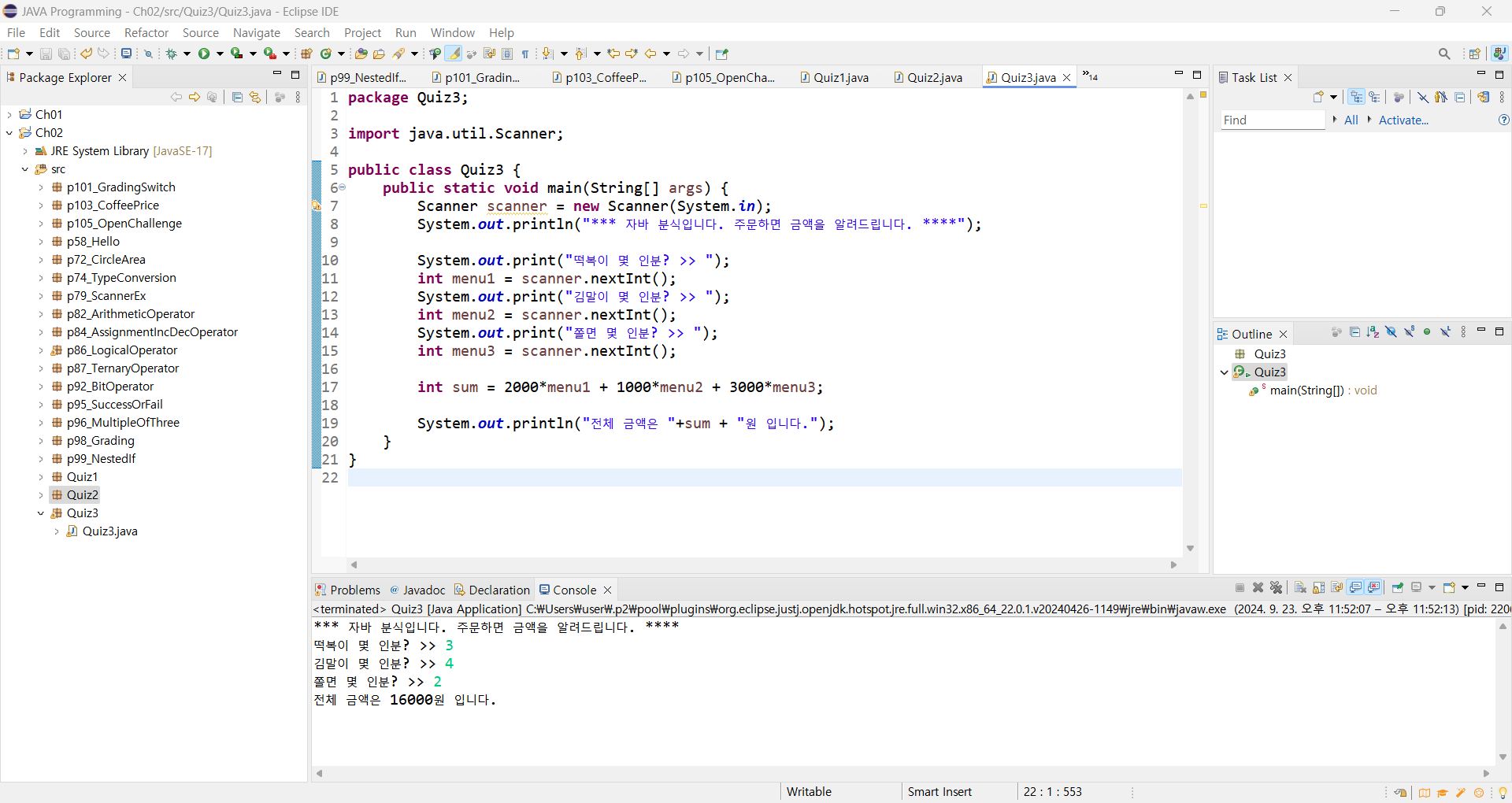Viewport: 1512px width, 803px height.
Task: Click the Debug bug icon in toolbar
Action: click(x=171, y=54)
